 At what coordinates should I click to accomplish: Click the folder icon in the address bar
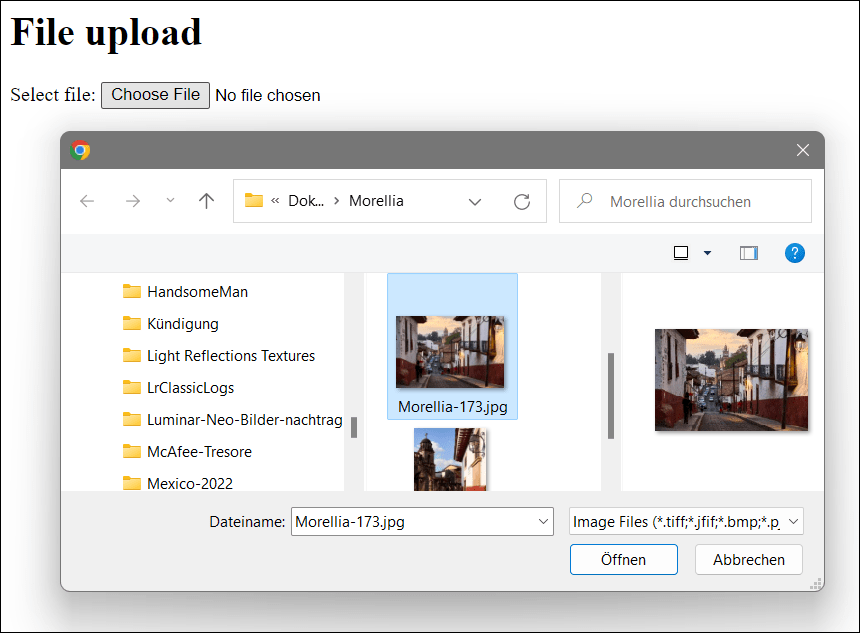254,201
